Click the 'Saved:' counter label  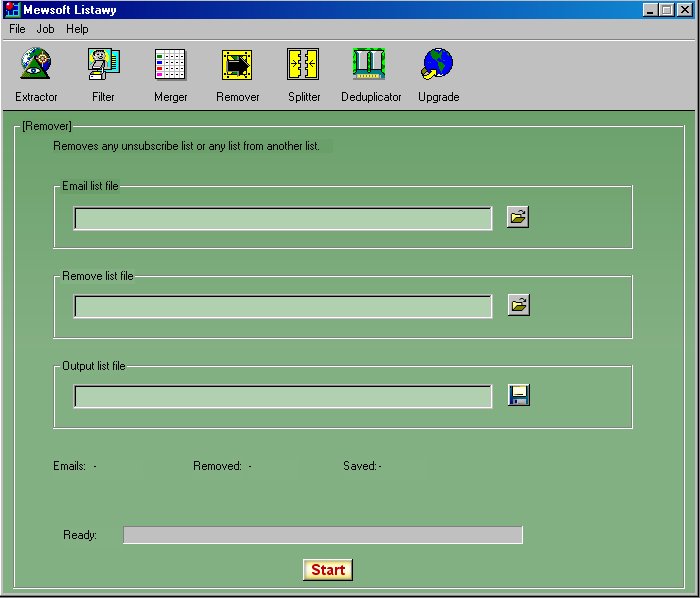click(360, 466)
